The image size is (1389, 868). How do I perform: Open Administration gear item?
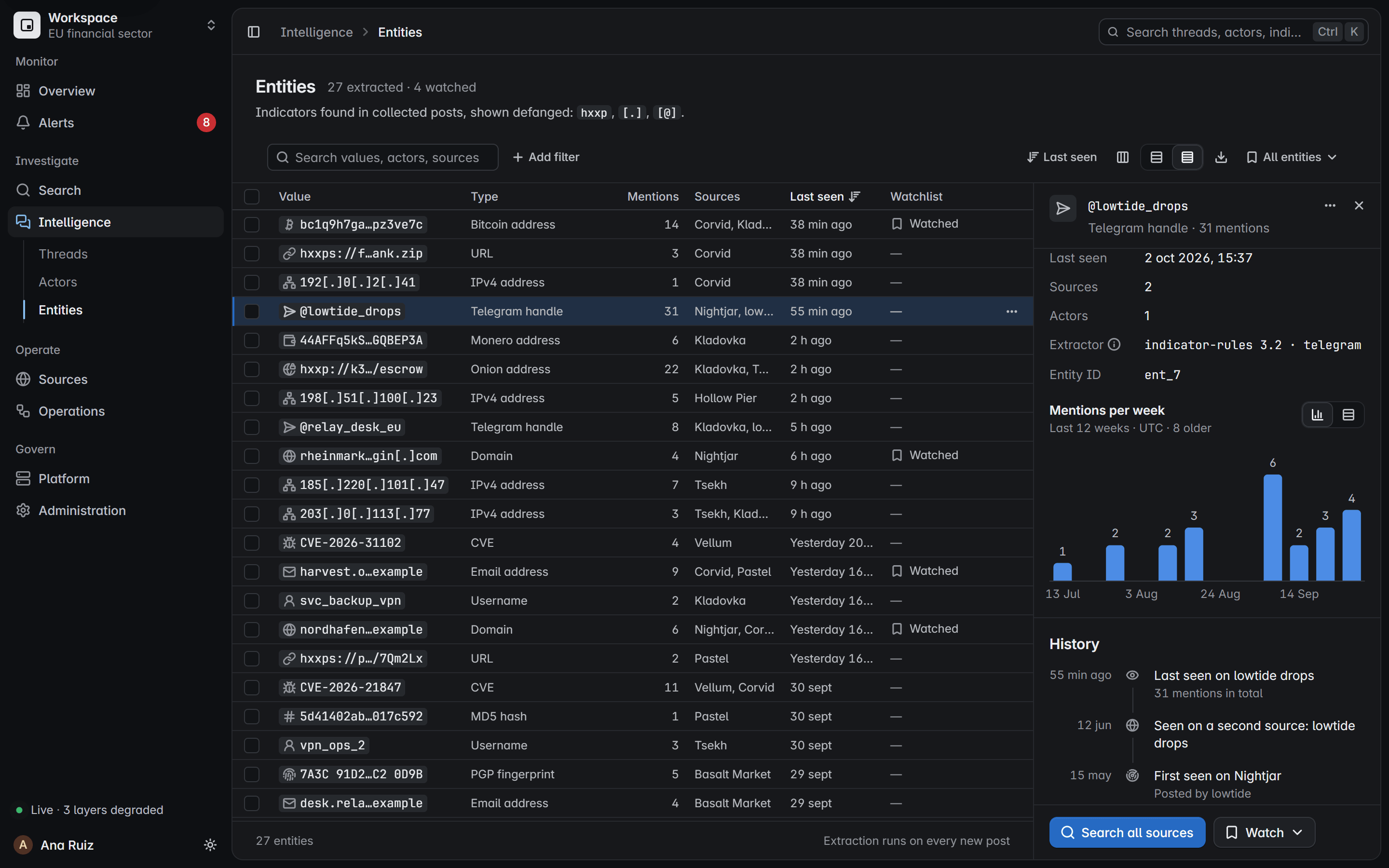(x=115, y=510)
